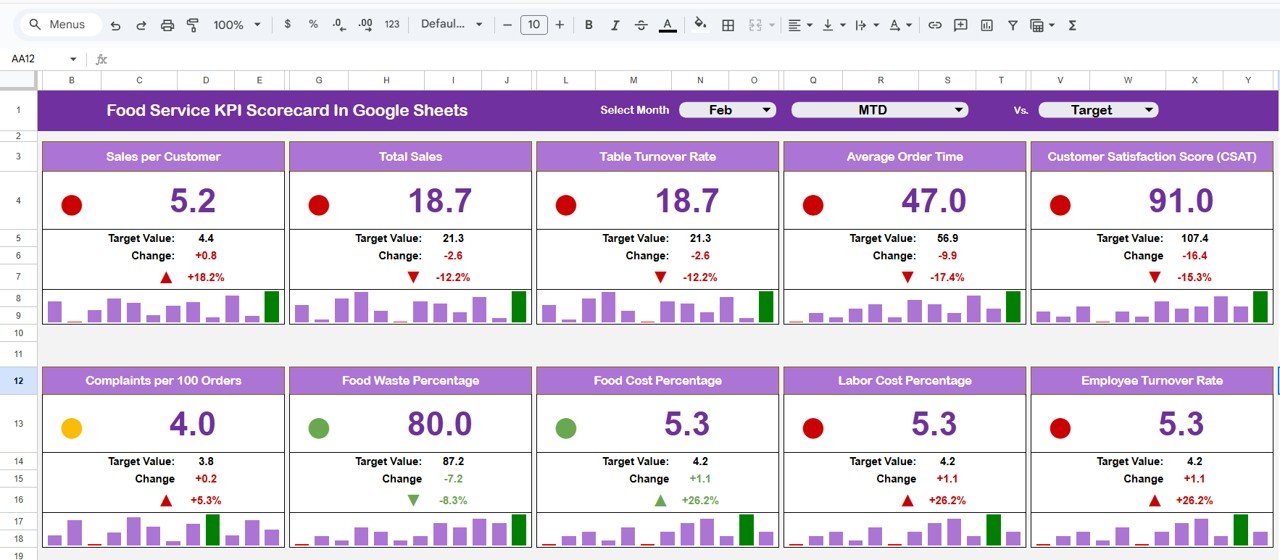
Task: Click the Insert link icon
Action: [x=935, y=25]
